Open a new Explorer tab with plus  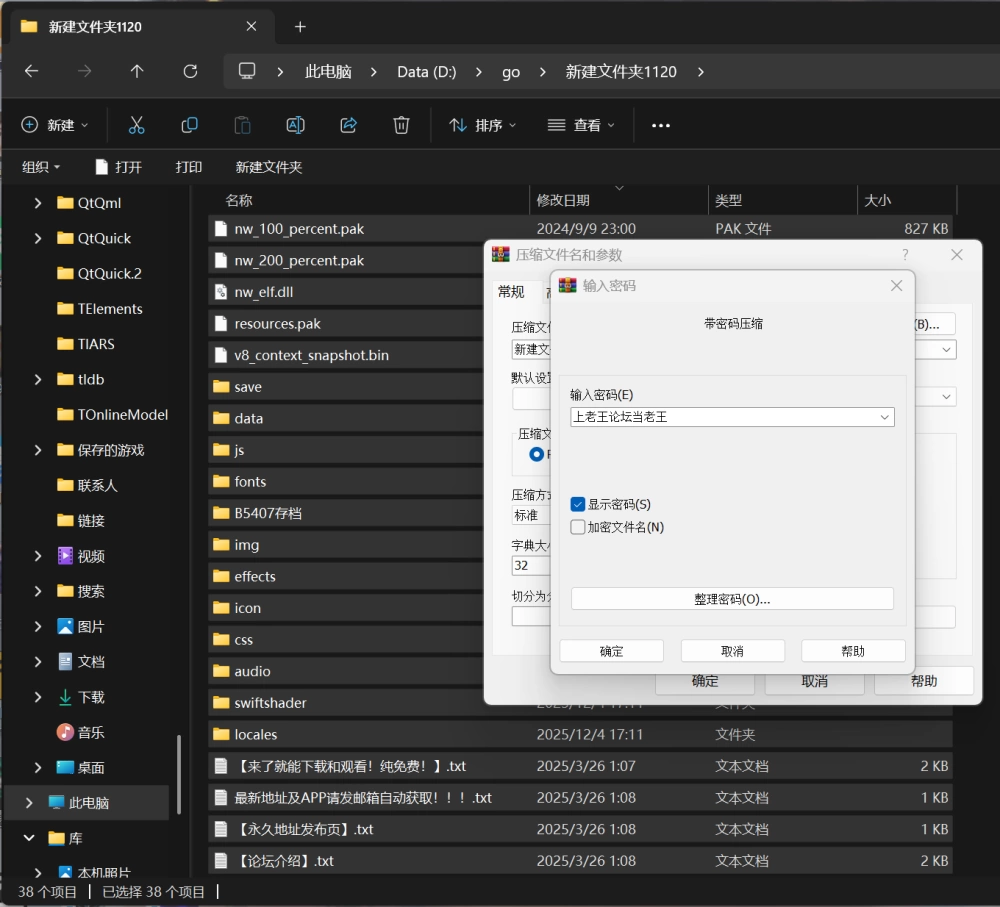[x=300, y=27]
